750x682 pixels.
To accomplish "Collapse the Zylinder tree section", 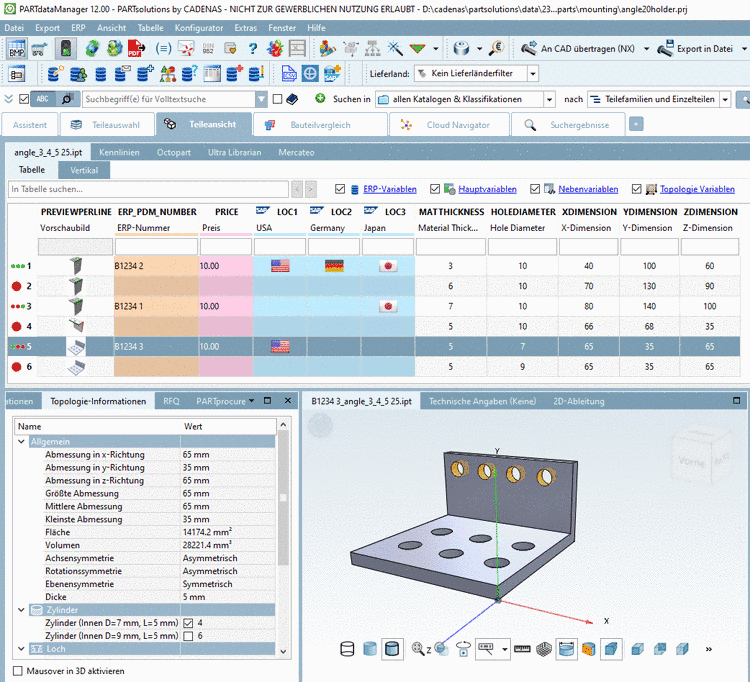I will pos(21,610).
